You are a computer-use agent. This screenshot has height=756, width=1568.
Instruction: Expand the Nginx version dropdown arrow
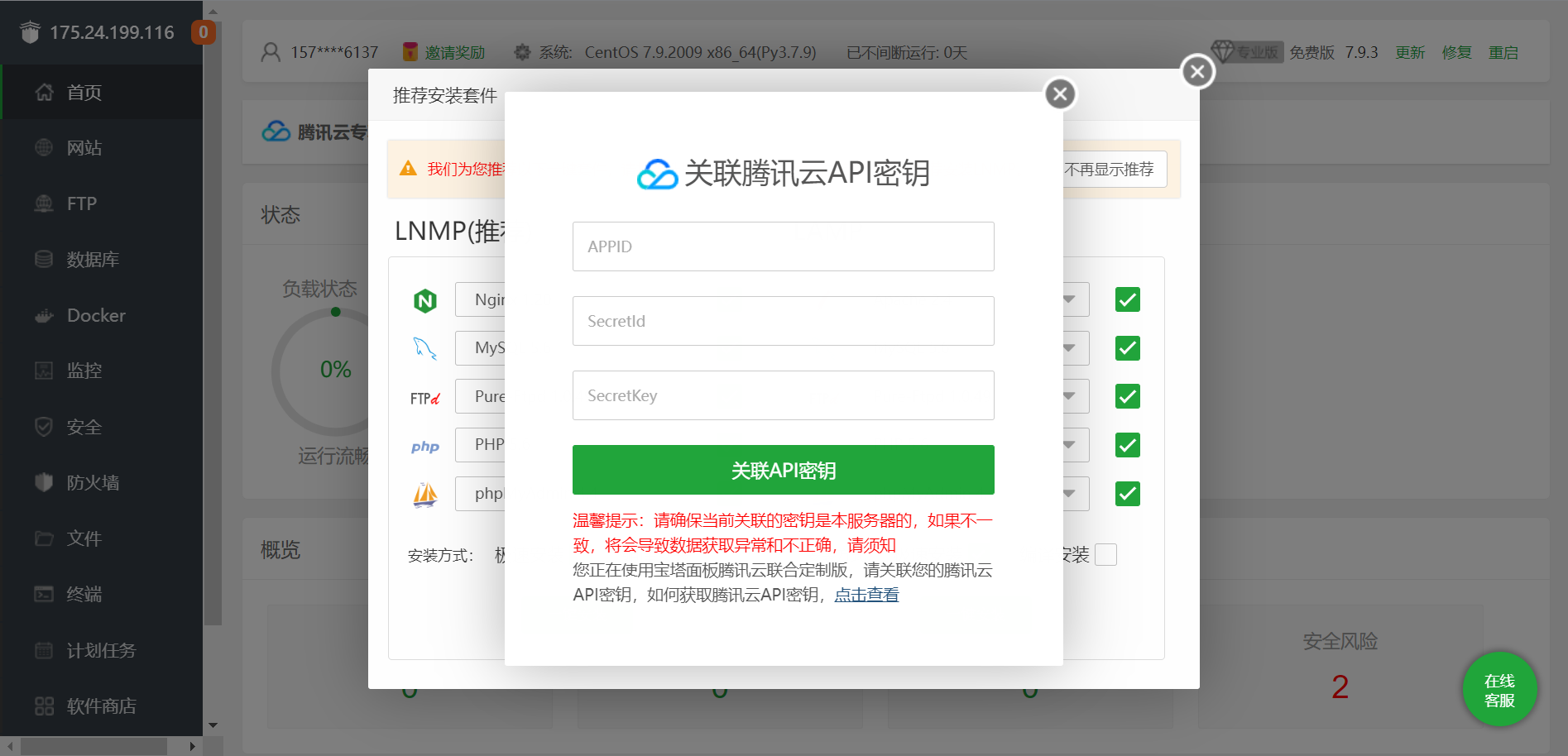(1070, 299)
